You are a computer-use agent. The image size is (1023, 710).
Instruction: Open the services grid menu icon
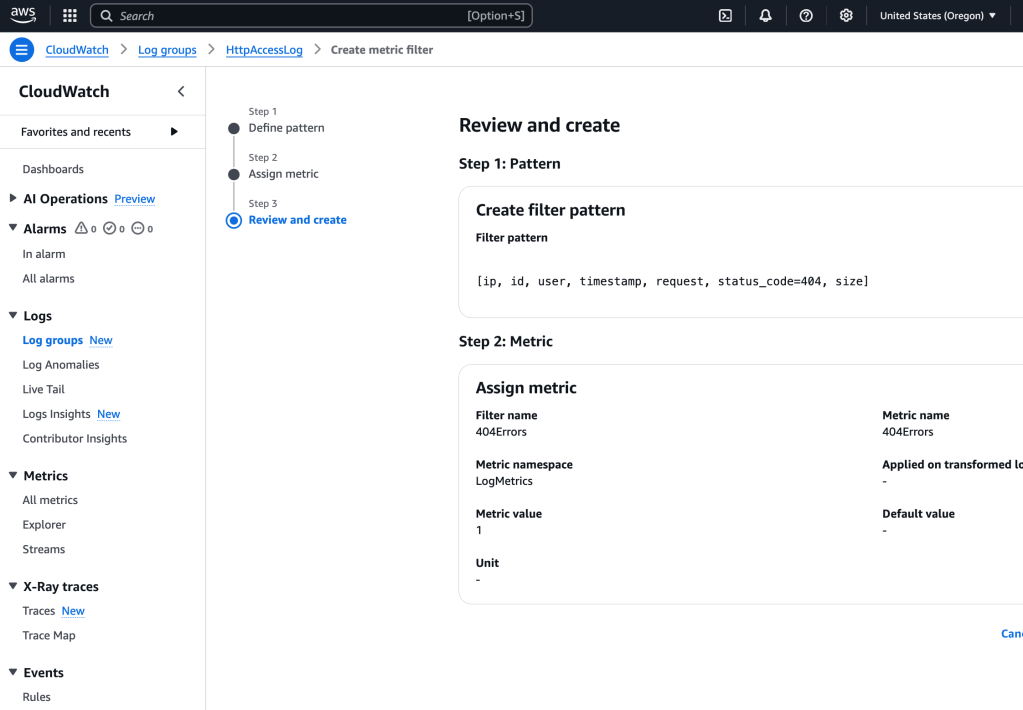pyautogui.click(x=70, y=16)
